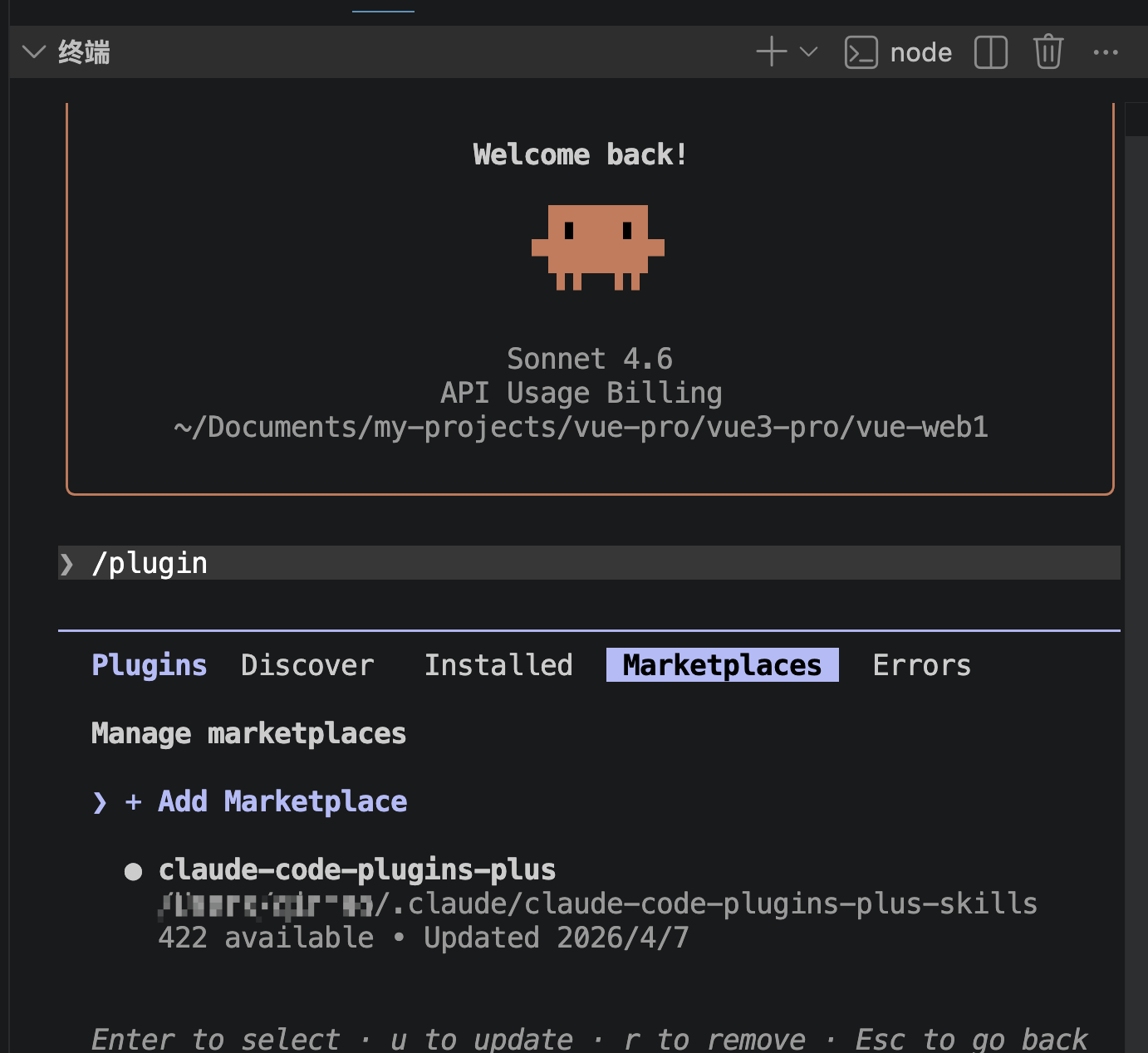Open terminal more actions ellipsis

click(1106, 52)
